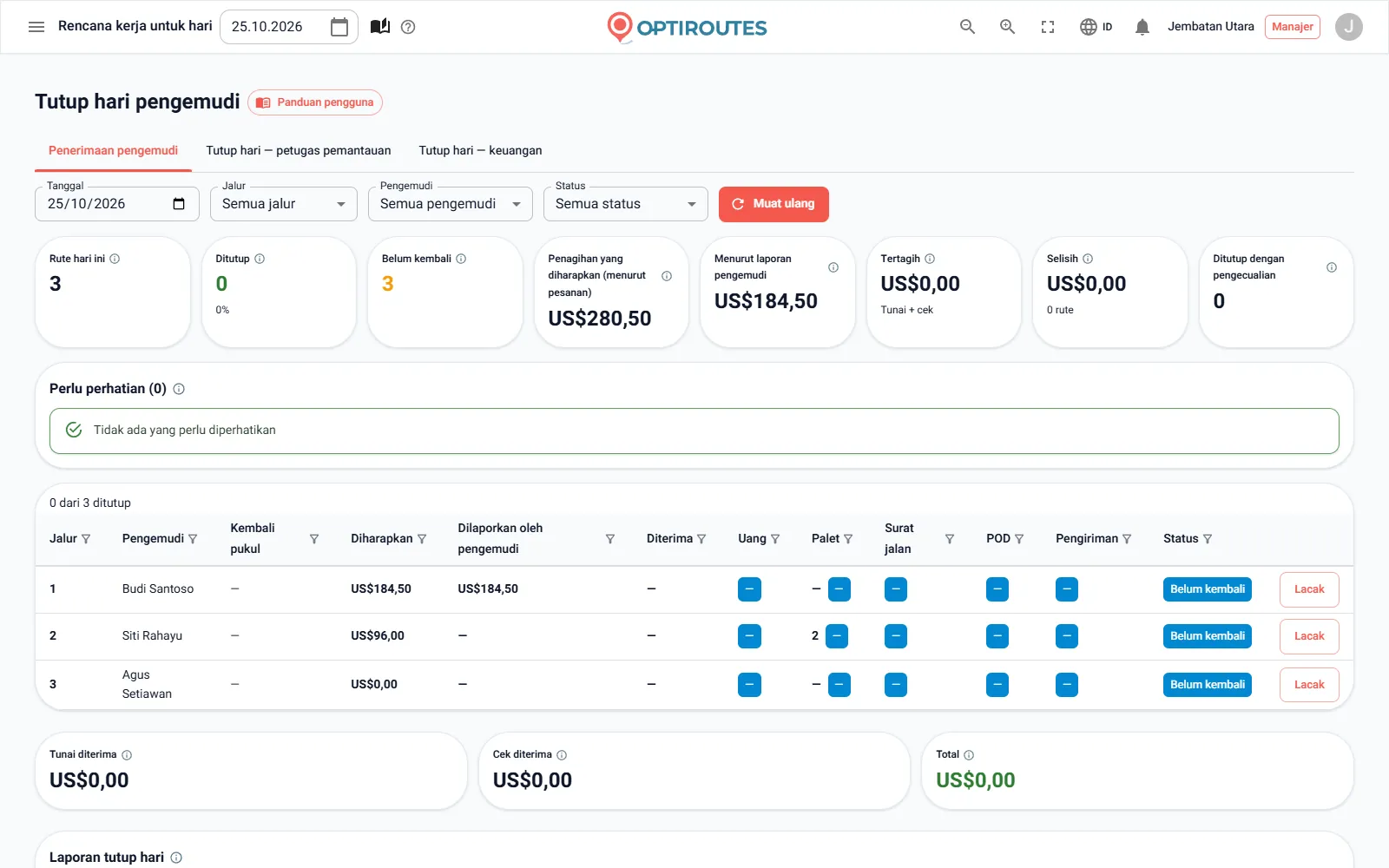
Task: Select the Penerimaan pengemudi tab
Action: [x=113, y=150]
